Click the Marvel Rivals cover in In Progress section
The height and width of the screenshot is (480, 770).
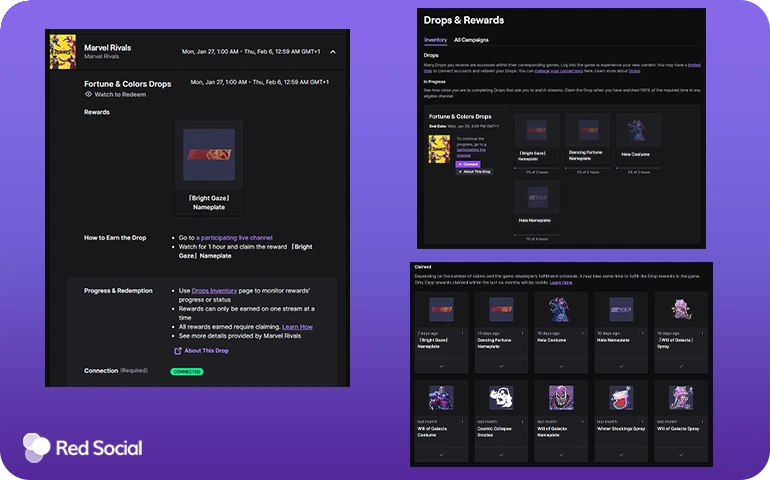(439, 149)
